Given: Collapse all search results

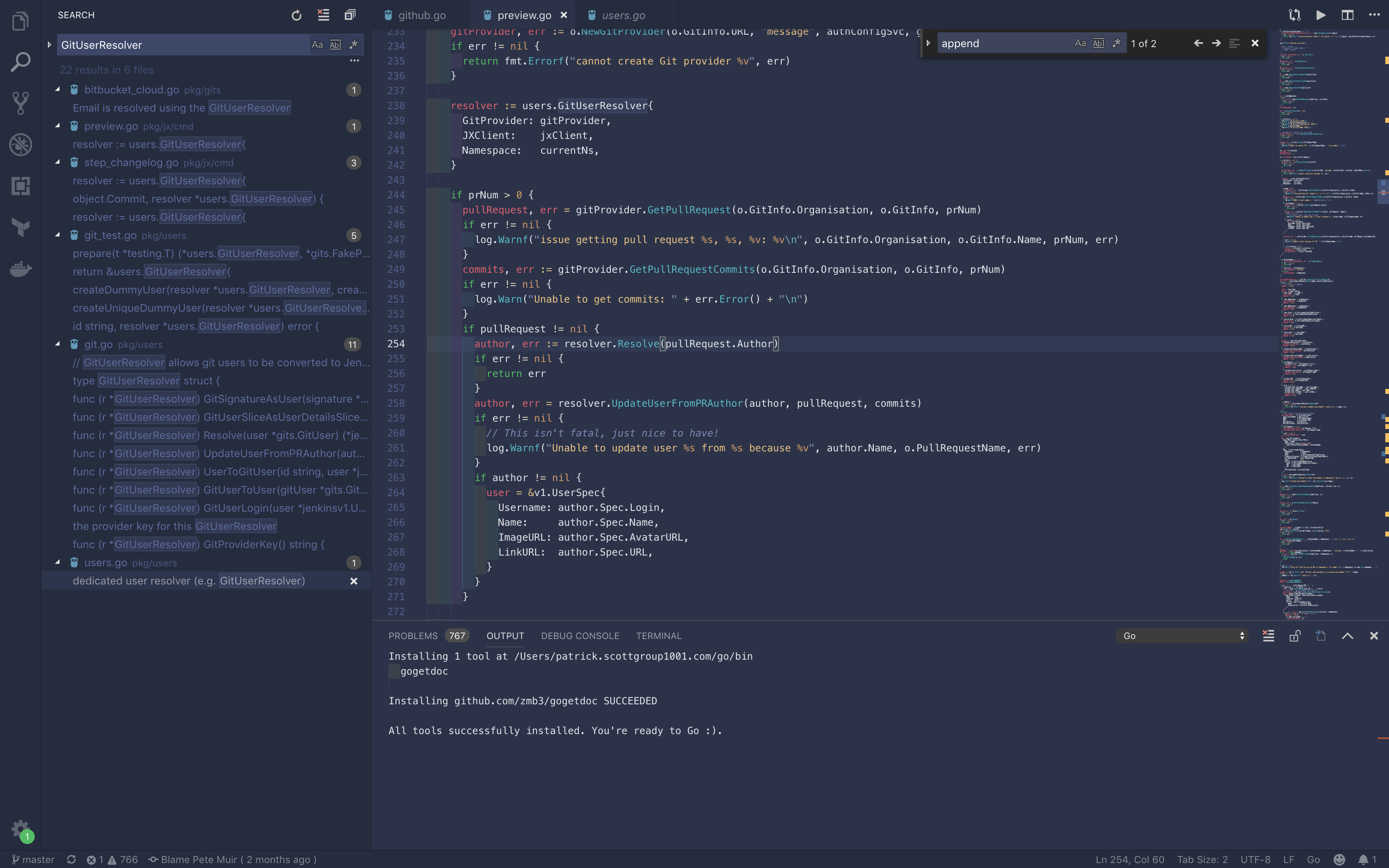Looking at the screenshot, I should (x=350, y=15).
